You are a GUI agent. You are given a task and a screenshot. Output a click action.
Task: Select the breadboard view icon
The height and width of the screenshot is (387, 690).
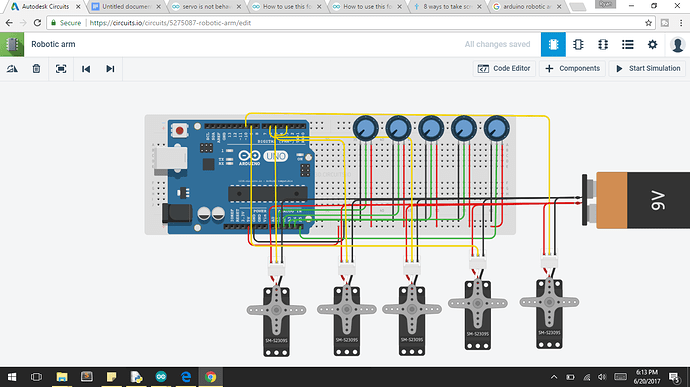point(553,44)
